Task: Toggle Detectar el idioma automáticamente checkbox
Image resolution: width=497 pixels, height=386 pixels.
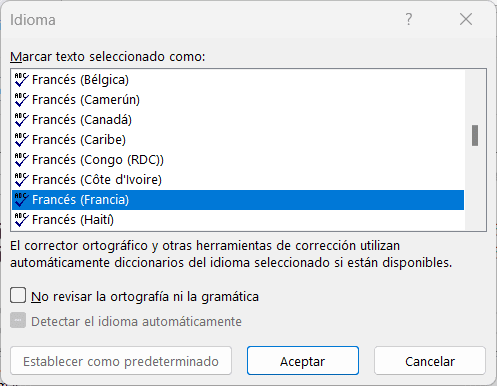Action: pyautogui.click(x=18, y=320)
